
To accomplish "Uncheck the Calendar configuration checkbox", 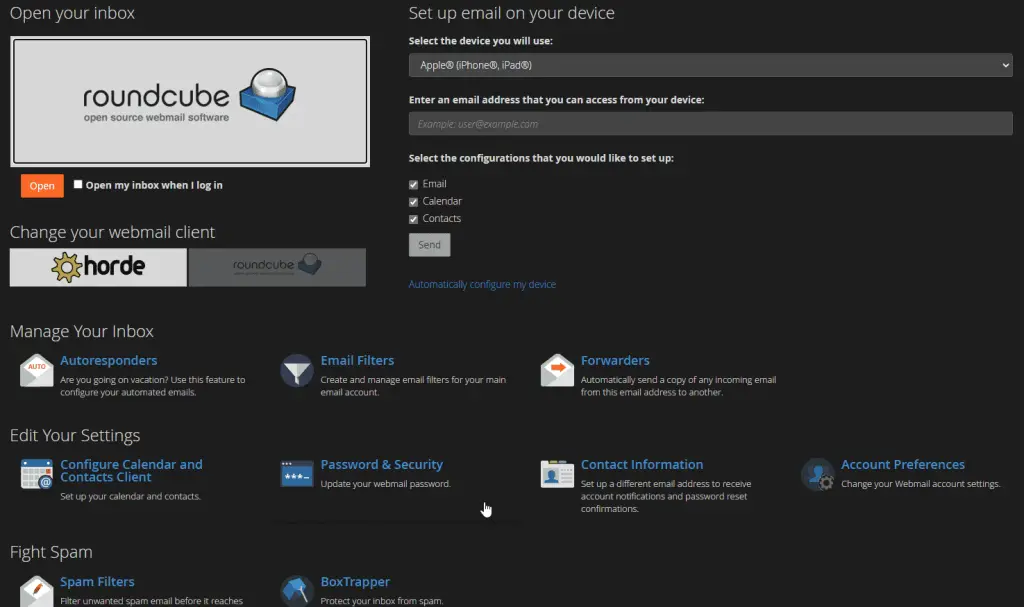I will pos(413,202).
